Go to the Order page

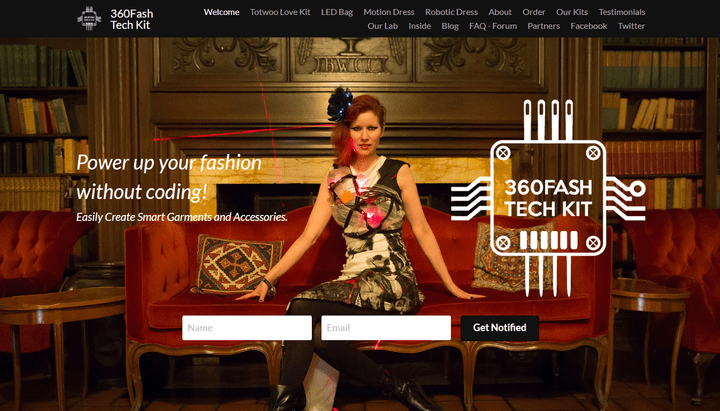[x=534, y=12]
